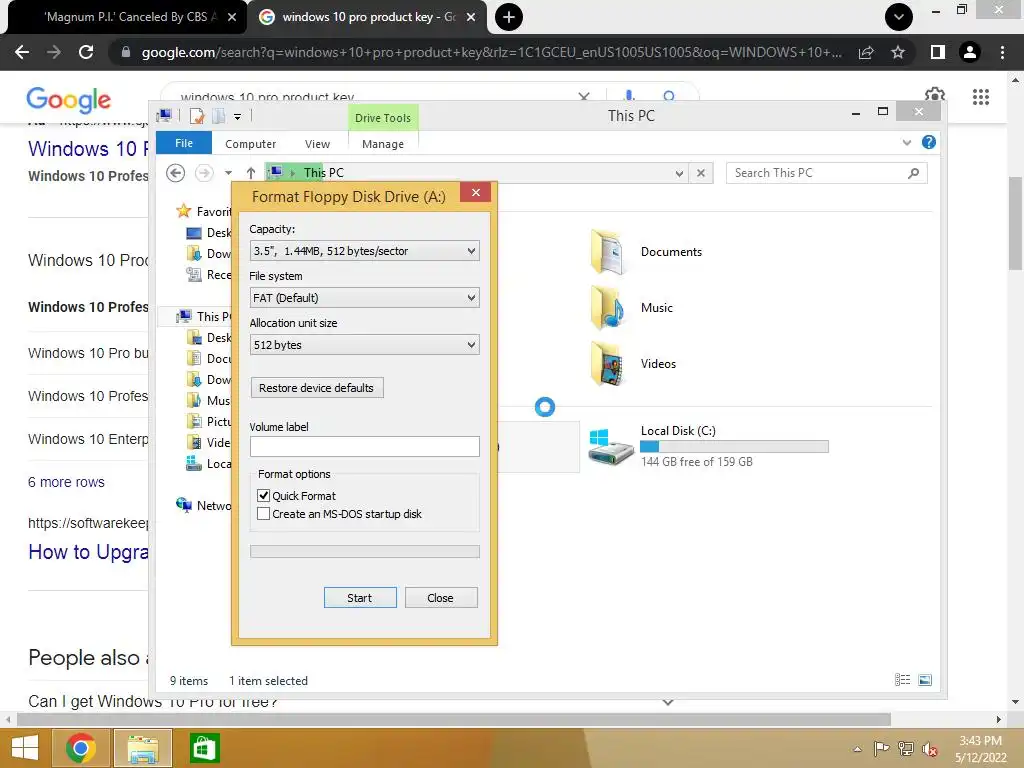
Task: Reload the Google search page
Action: pos(86,52)
